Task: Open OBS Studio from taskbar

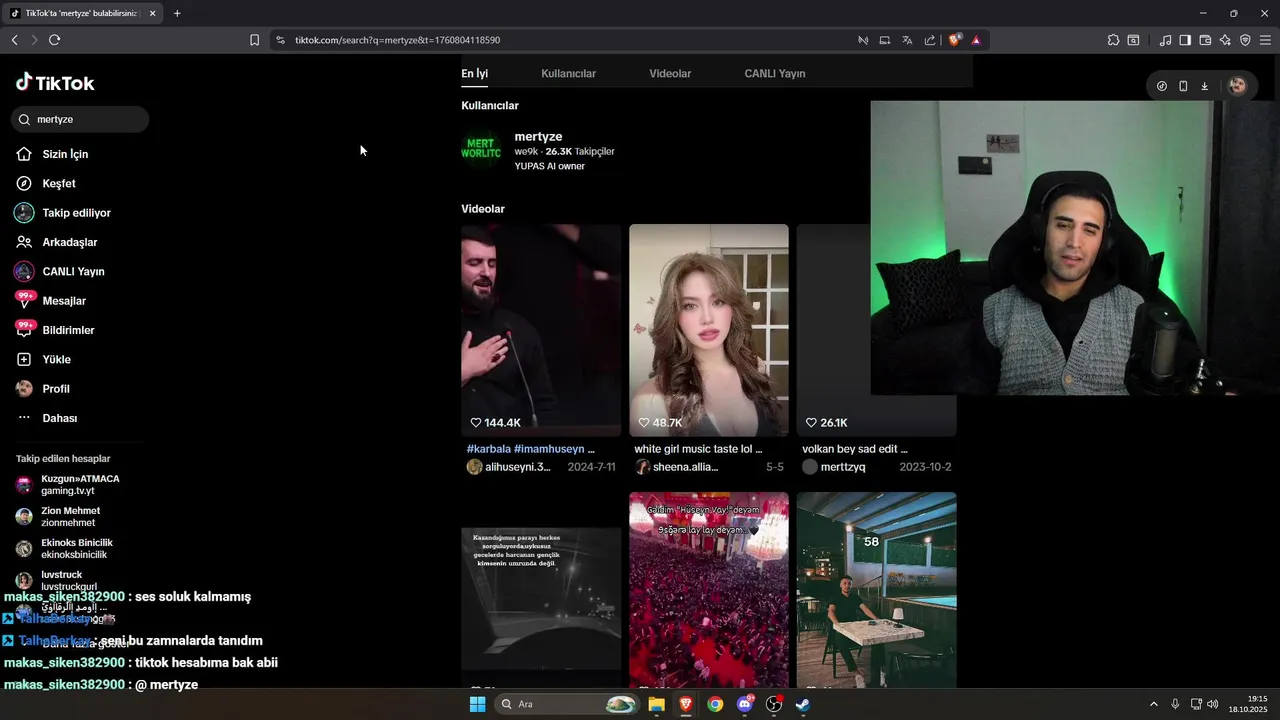Action: coord(773,704)
